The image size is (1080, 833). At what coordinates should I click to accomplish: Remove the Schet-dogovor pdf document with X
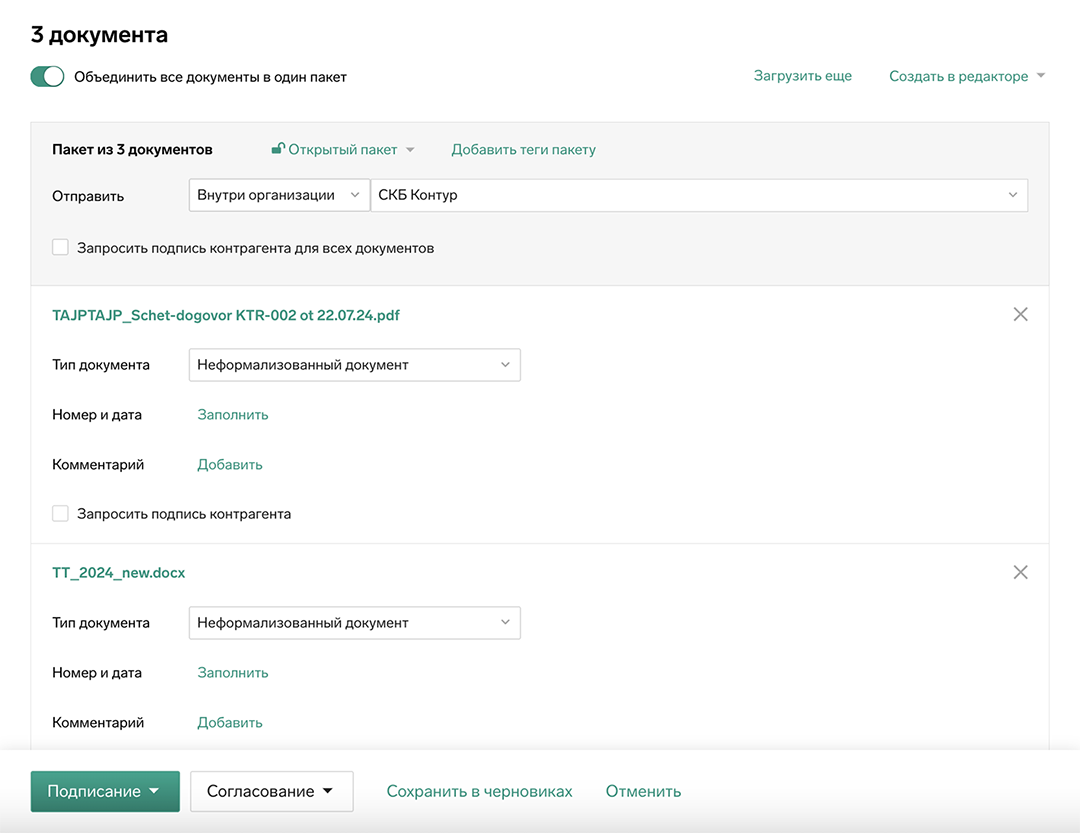[x=1020, y=314]
